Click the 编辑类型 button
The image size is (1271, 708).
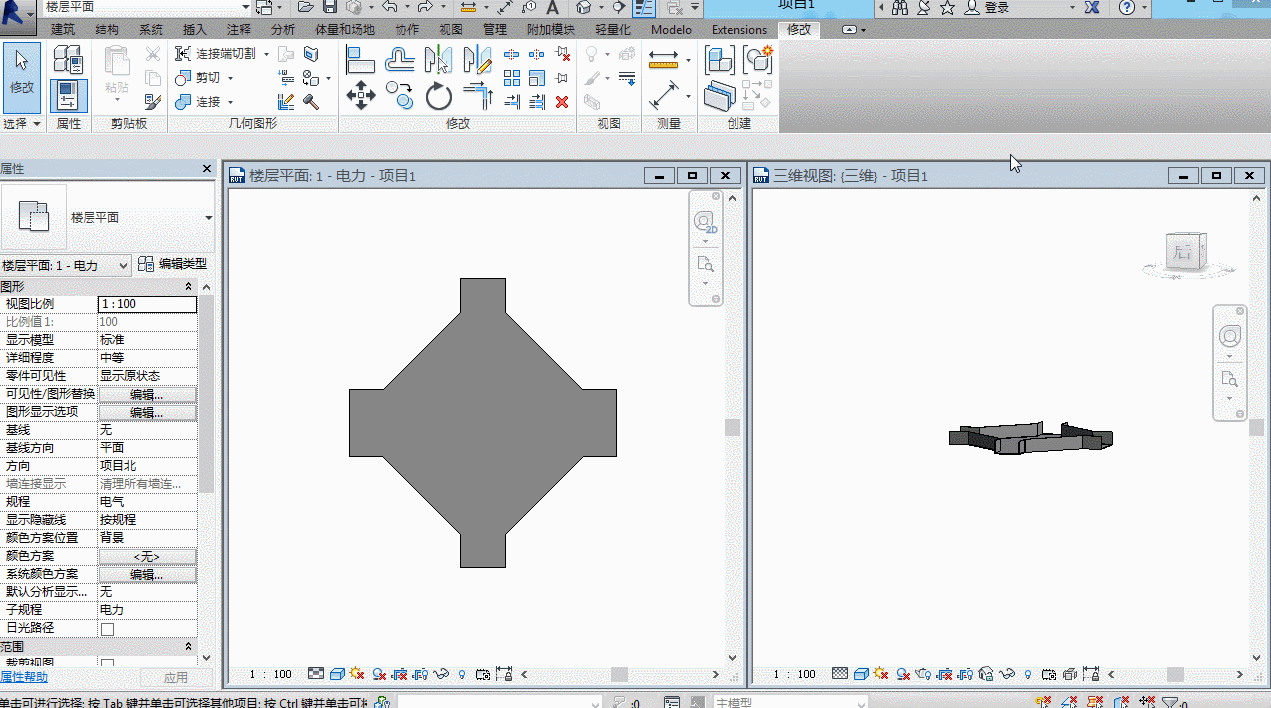tap(173, 264)
